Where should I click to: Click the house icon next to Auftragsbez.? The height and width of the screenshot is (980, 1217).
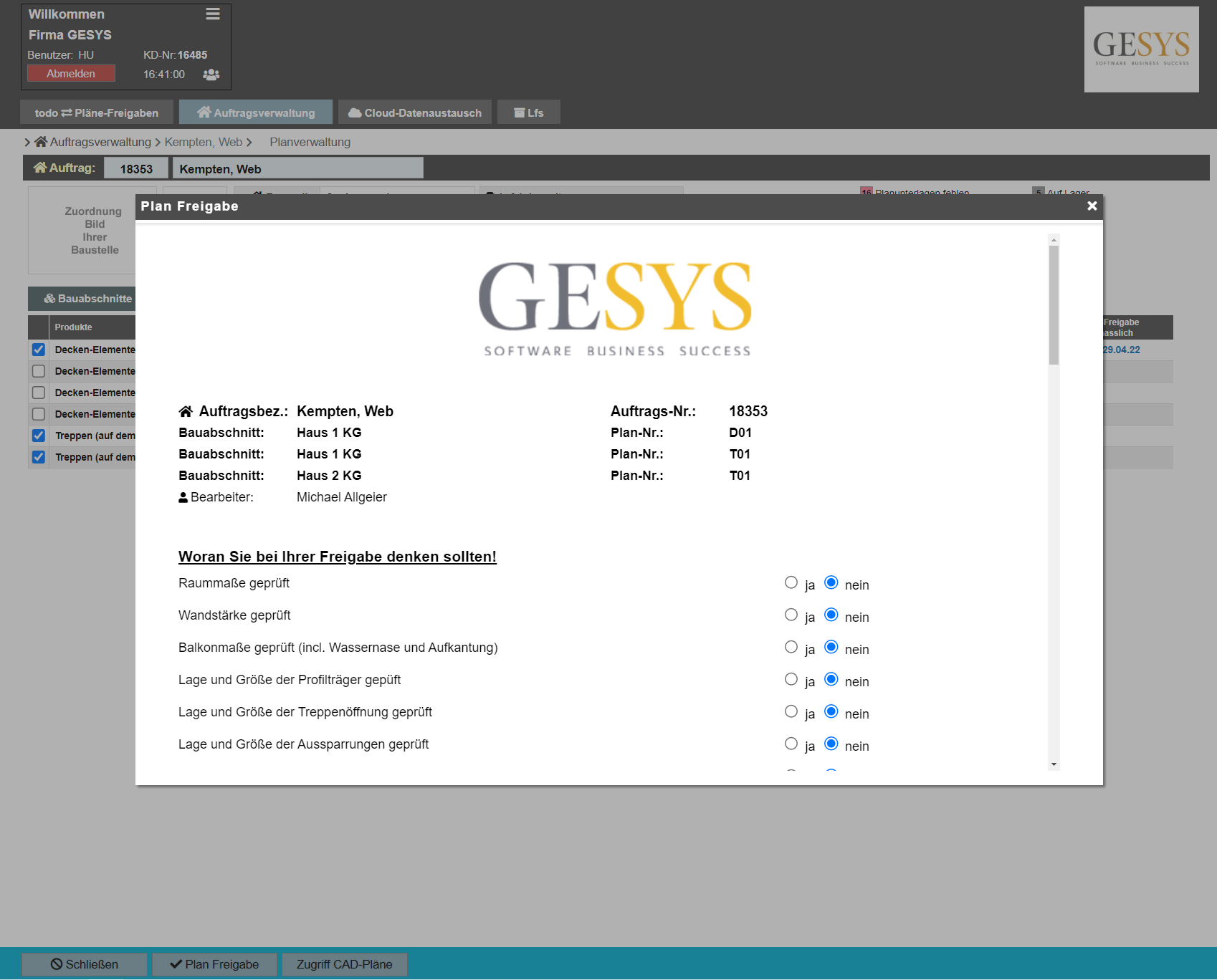(x=186, y=411)
